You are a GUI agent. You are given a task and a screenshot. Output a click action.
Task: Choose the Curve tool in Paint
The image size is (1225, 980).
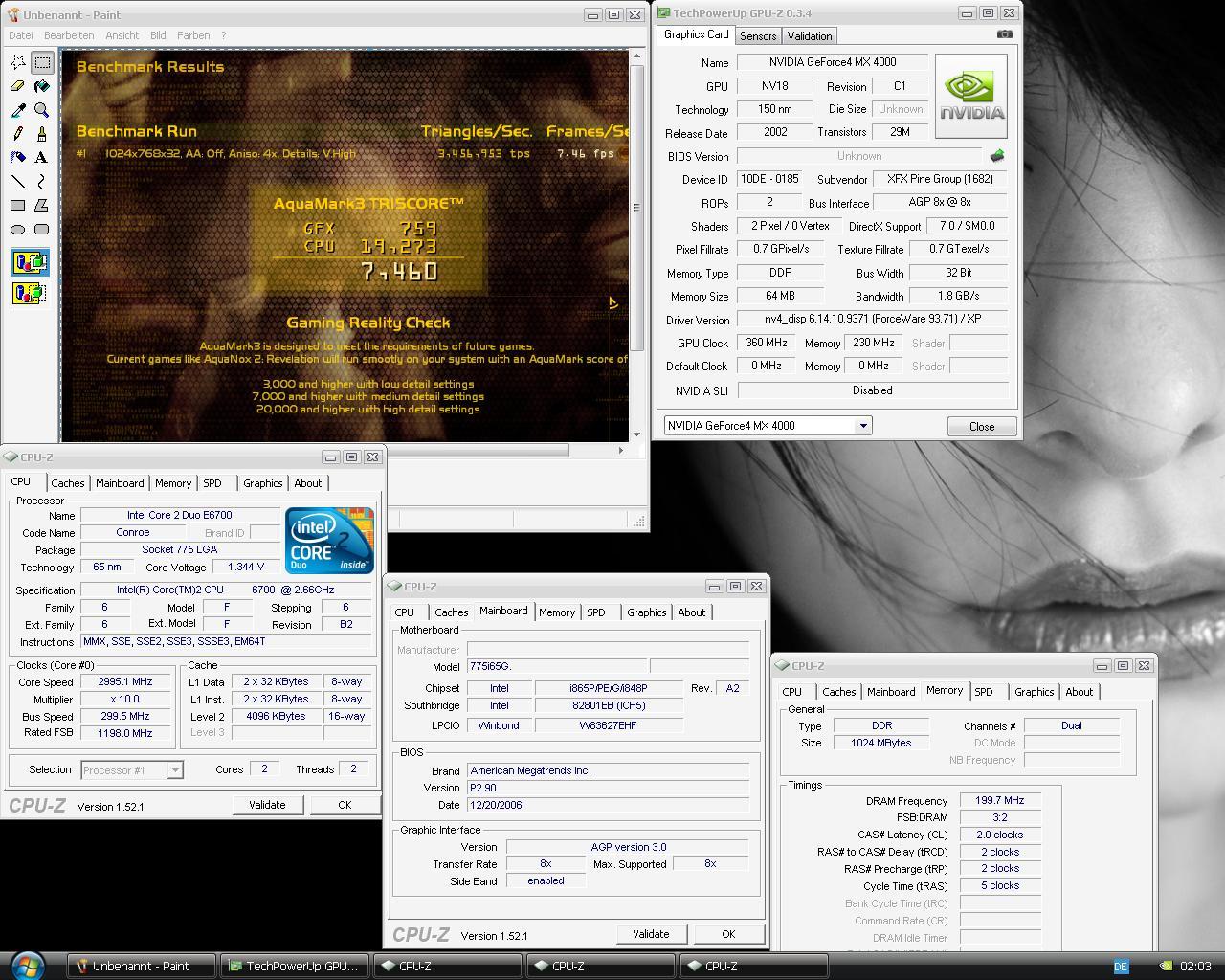pos(42,181)
